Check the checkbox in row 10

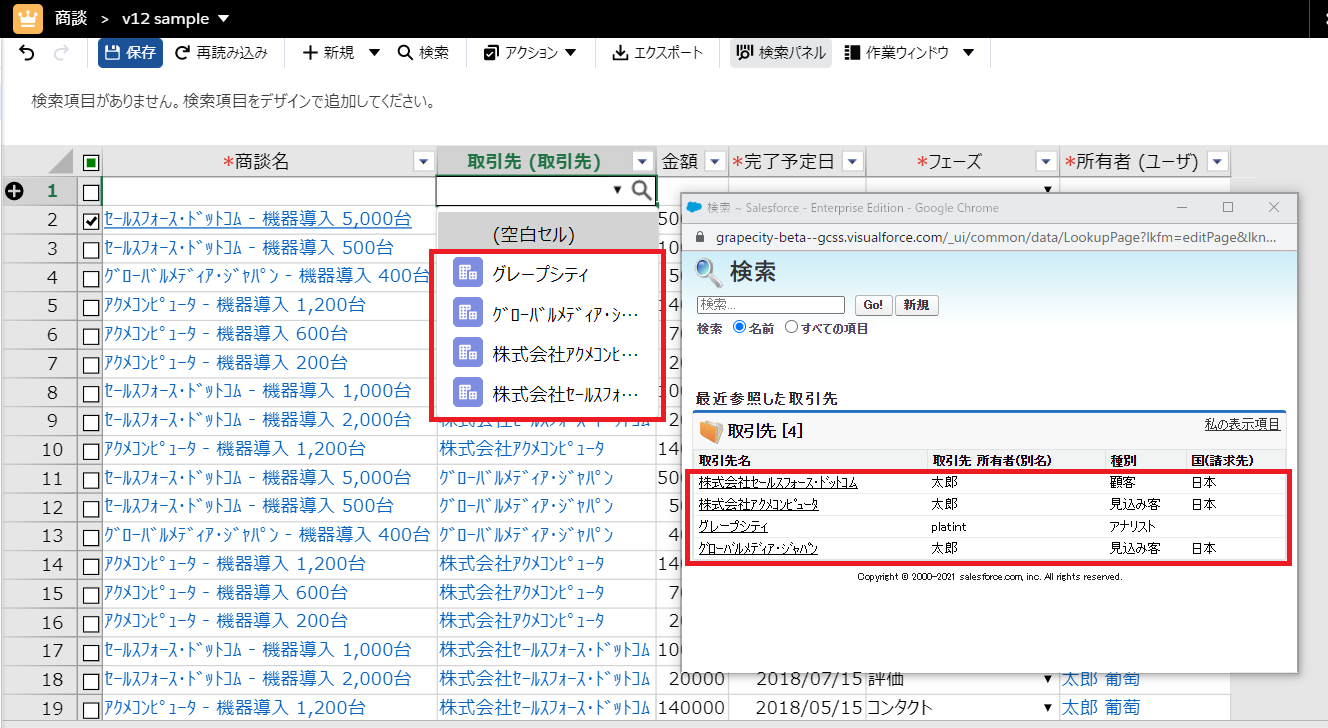[x=91, y=450]
